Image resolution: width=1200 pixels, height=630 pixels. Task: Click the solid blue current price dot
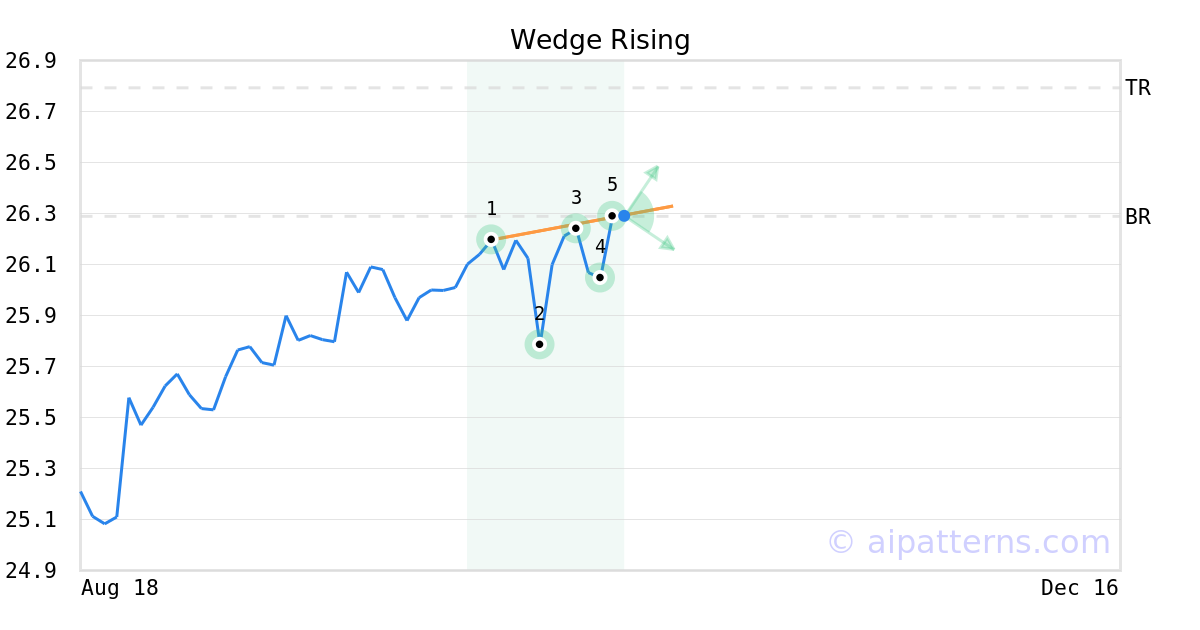[x=624, y=216]
